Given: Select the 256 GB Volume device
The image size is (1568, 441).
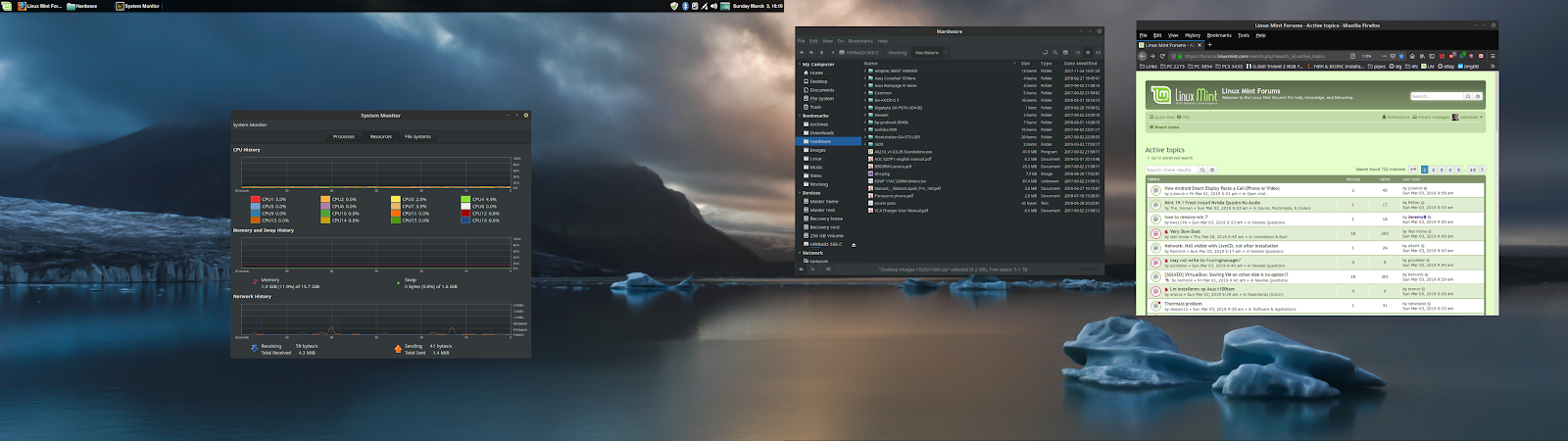Looking at the screenshot, I should [825, 235].
